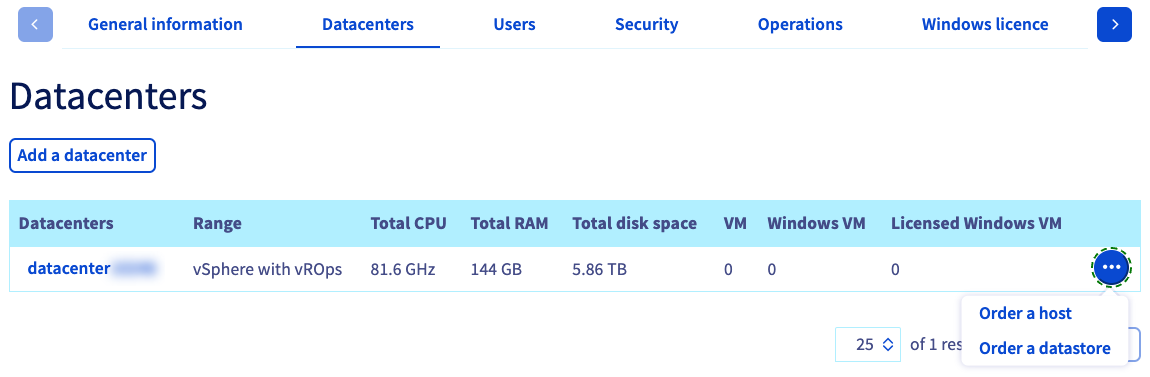This screenshot has width=1150, height=377.
Task: Switch to the Operations tab
Action: tap(800, 24)
